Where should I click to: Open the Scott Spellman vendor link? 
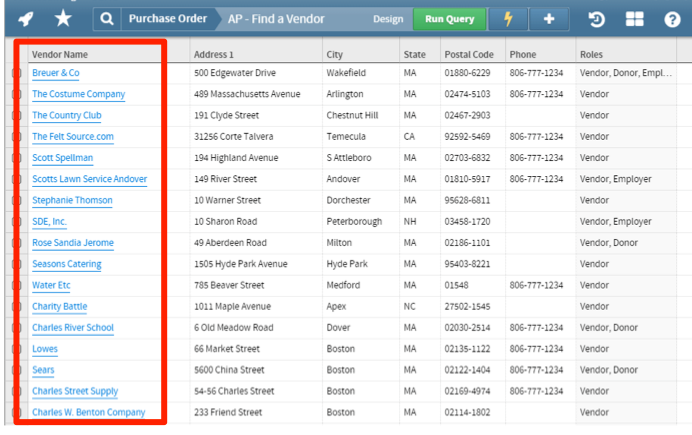(62, 158)
